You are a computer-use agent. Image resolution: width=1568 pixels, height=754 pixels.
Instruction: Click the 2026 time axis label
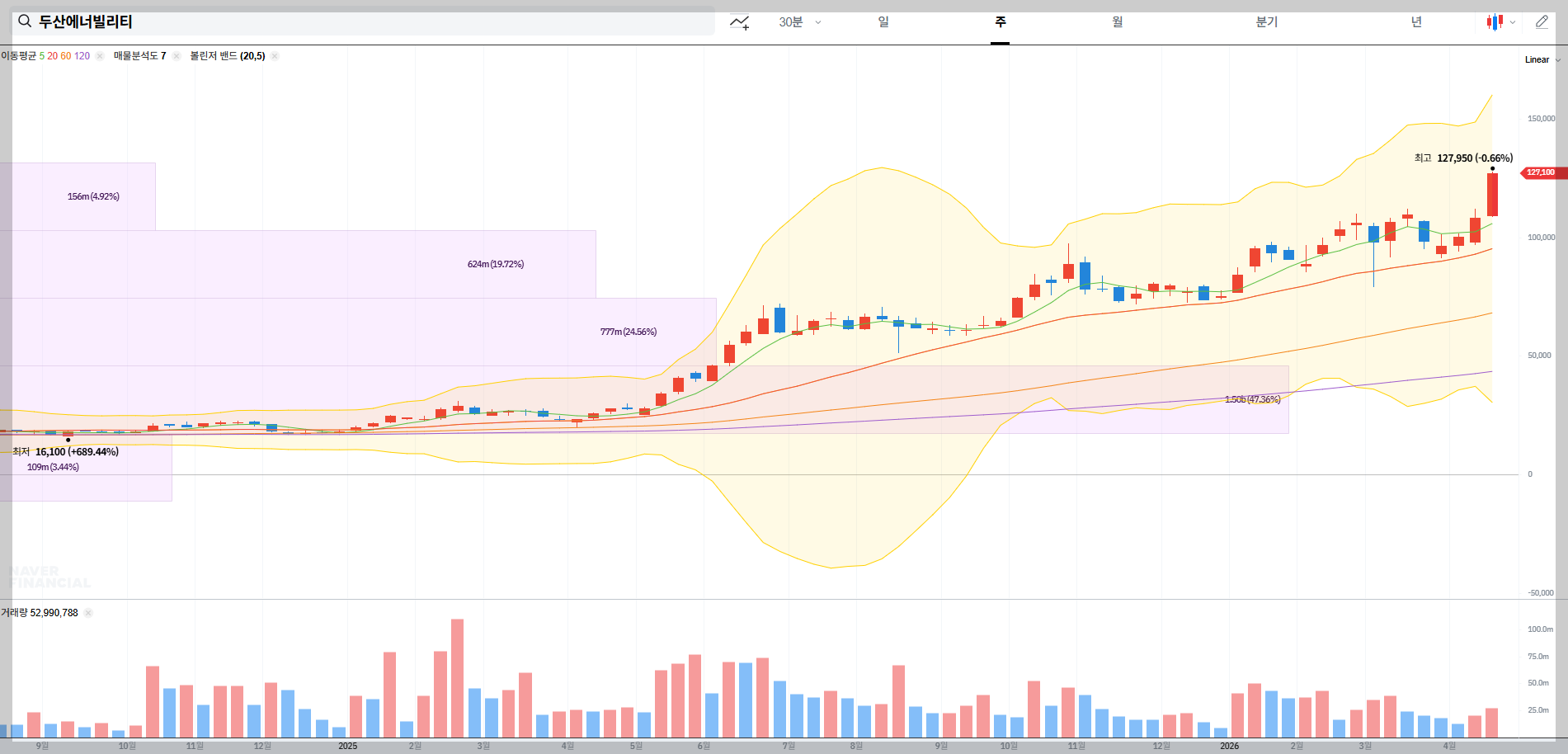1229,746
